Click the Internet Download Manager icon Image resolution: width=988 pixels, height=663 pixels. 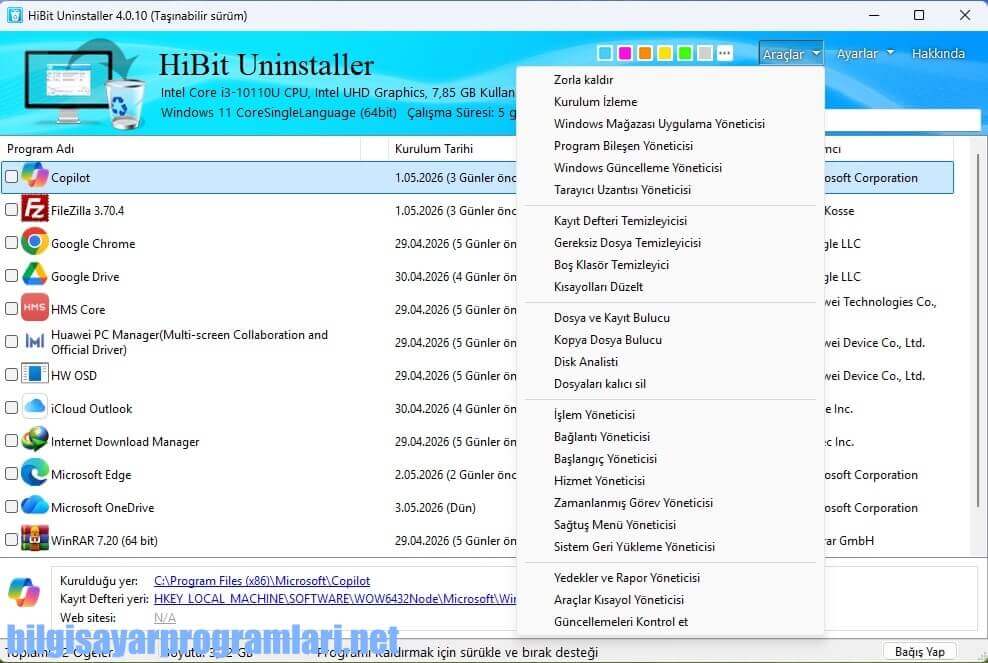(x=35, y=441)
